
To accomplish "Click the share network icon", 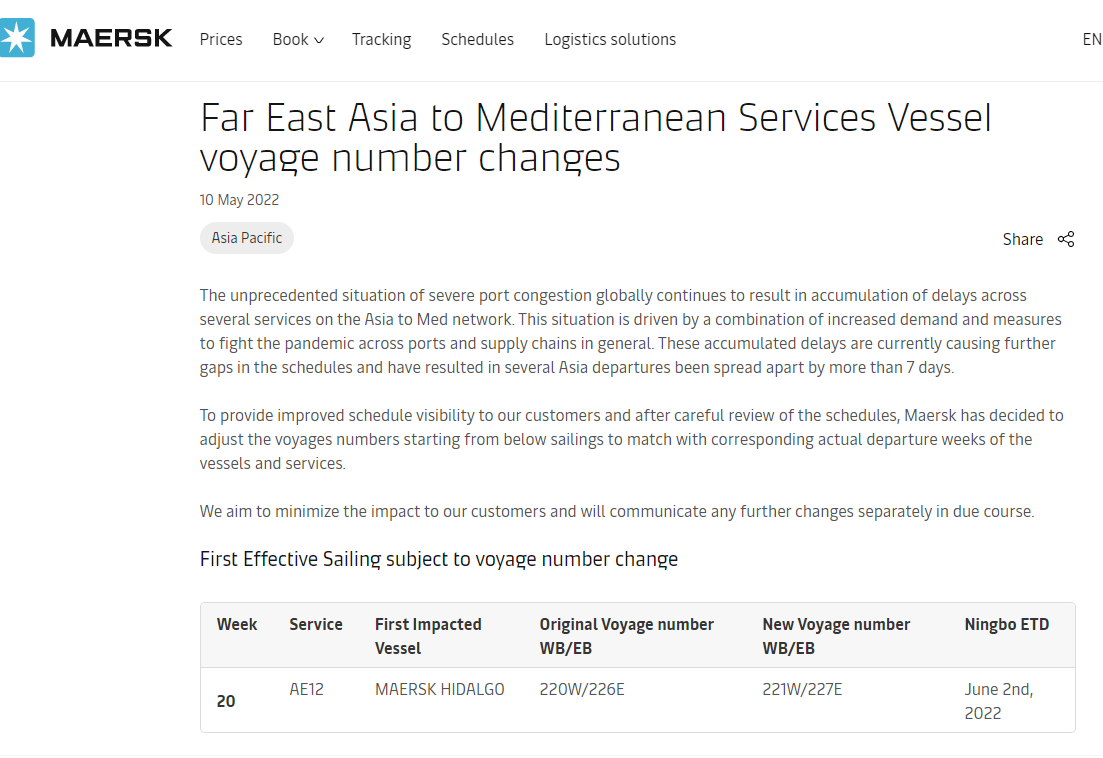I will click(1066, 239).
